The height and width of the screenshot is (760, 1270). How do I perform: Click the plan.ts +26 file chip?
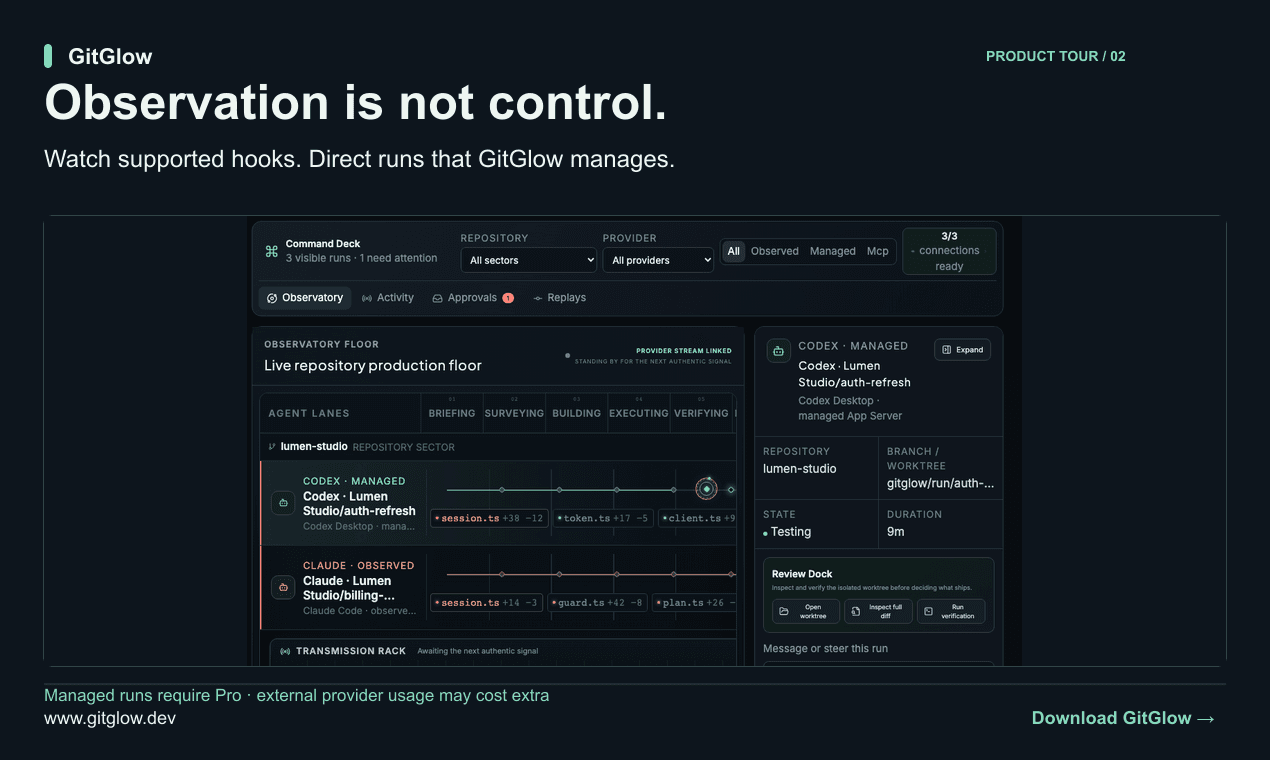(x=694, y=603)
